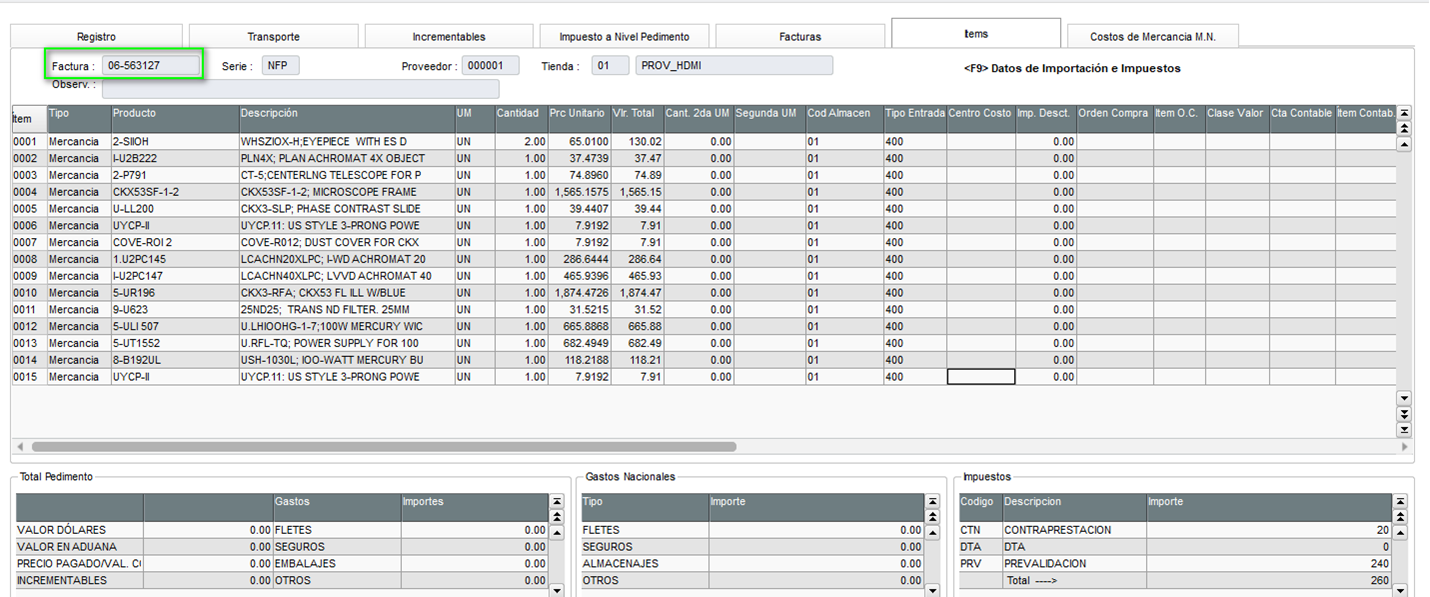Screen dimensions: 1430x597
Task: Jump to last row in items grid scrollbar
Action: 1403,430
